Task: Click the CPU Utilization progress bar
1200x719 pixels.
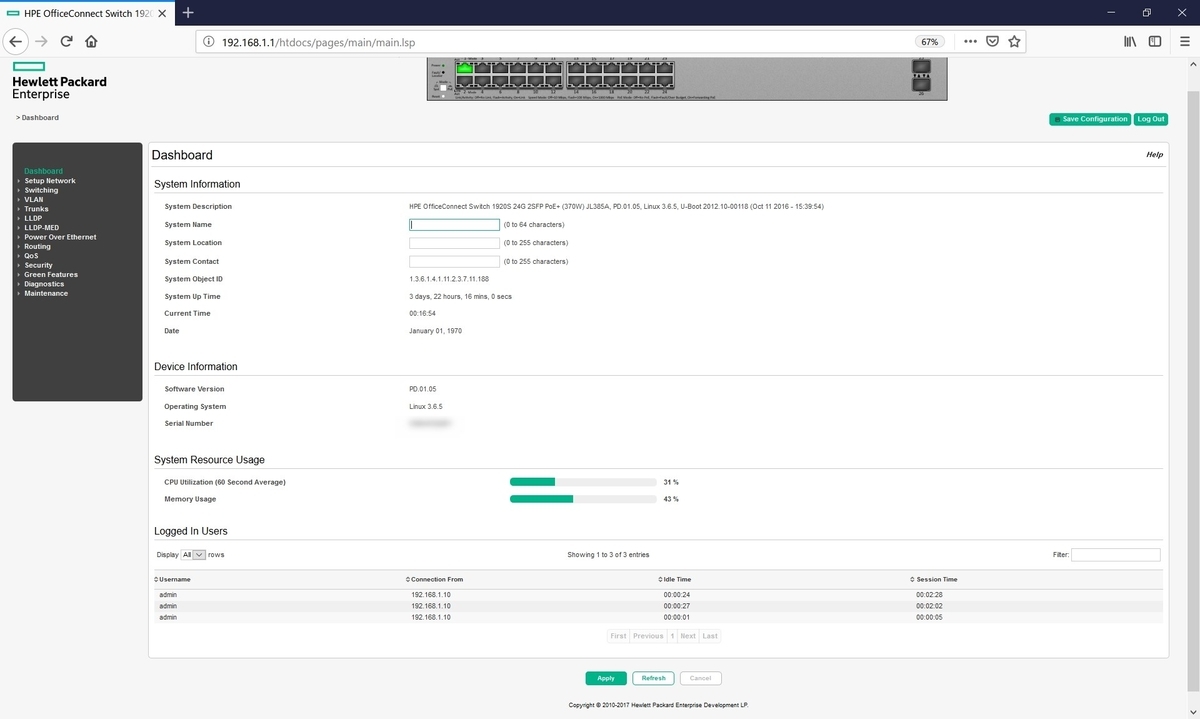Action: pyautogui.click(x=584, y=482)
